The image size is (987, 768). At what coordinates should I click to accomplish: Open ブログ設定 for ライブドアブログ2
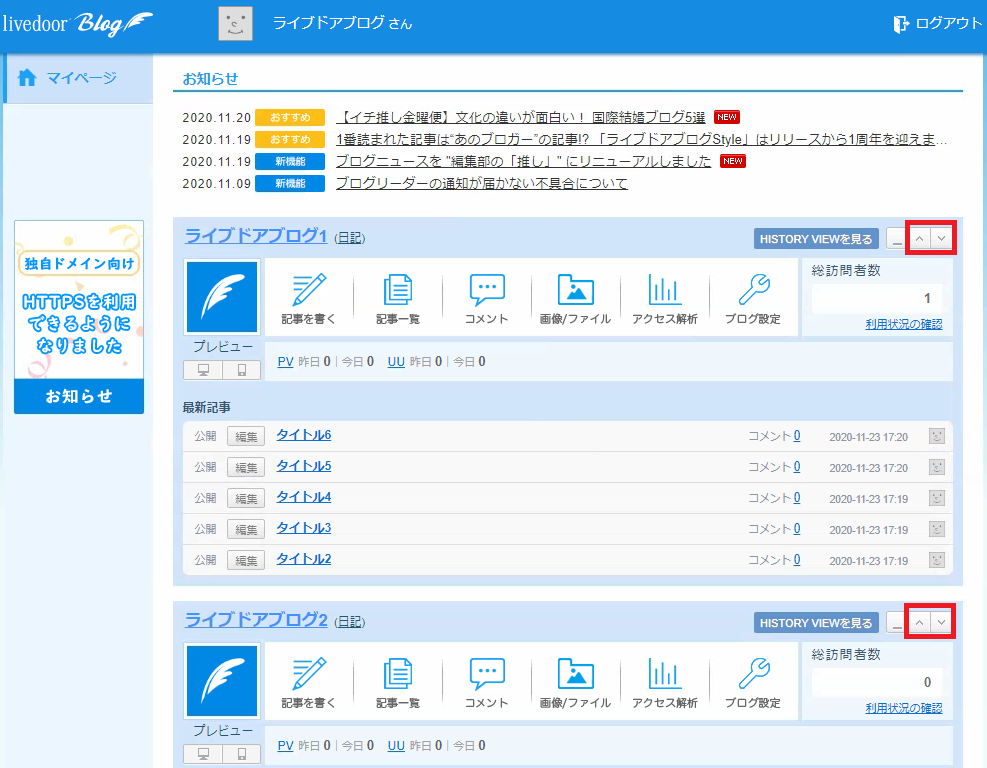(x=753, y=682)
